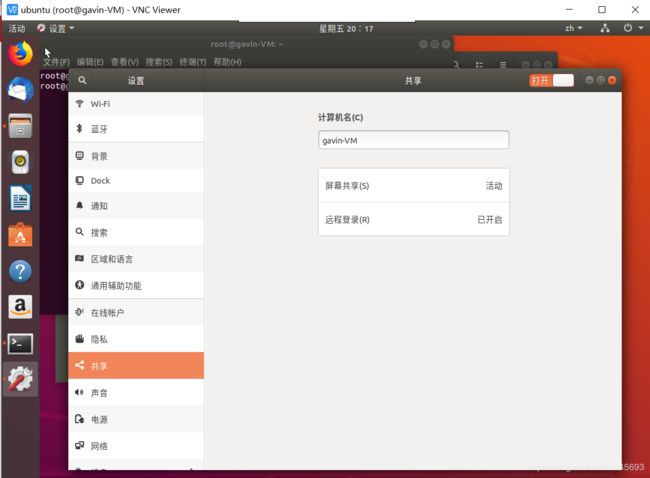This screenshot has width=650, height=478.
Task: Open Help icon in the dock
Action: click(20, 271)
